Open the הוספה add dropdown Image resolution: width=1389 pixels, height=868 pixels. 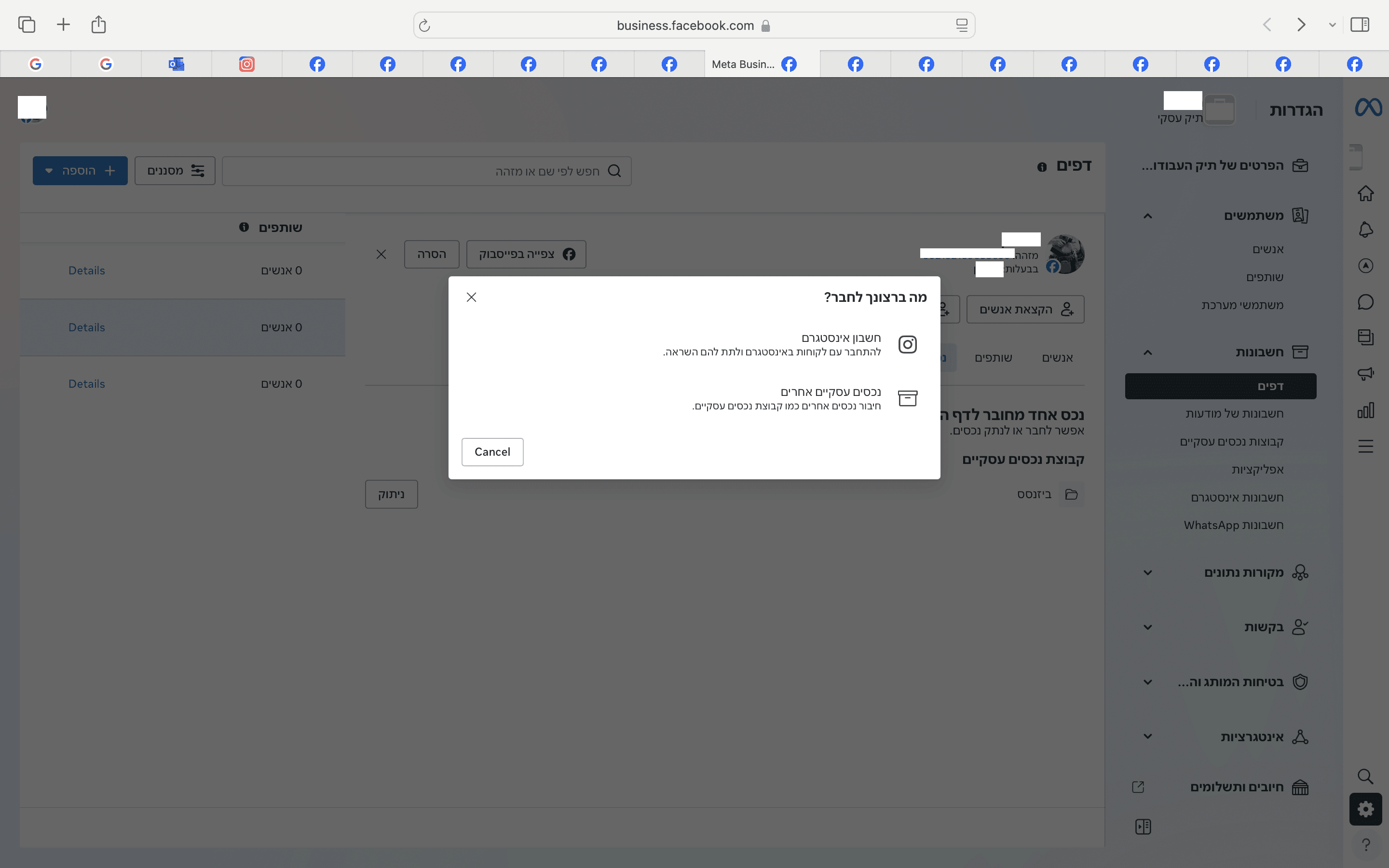[80, 171]
